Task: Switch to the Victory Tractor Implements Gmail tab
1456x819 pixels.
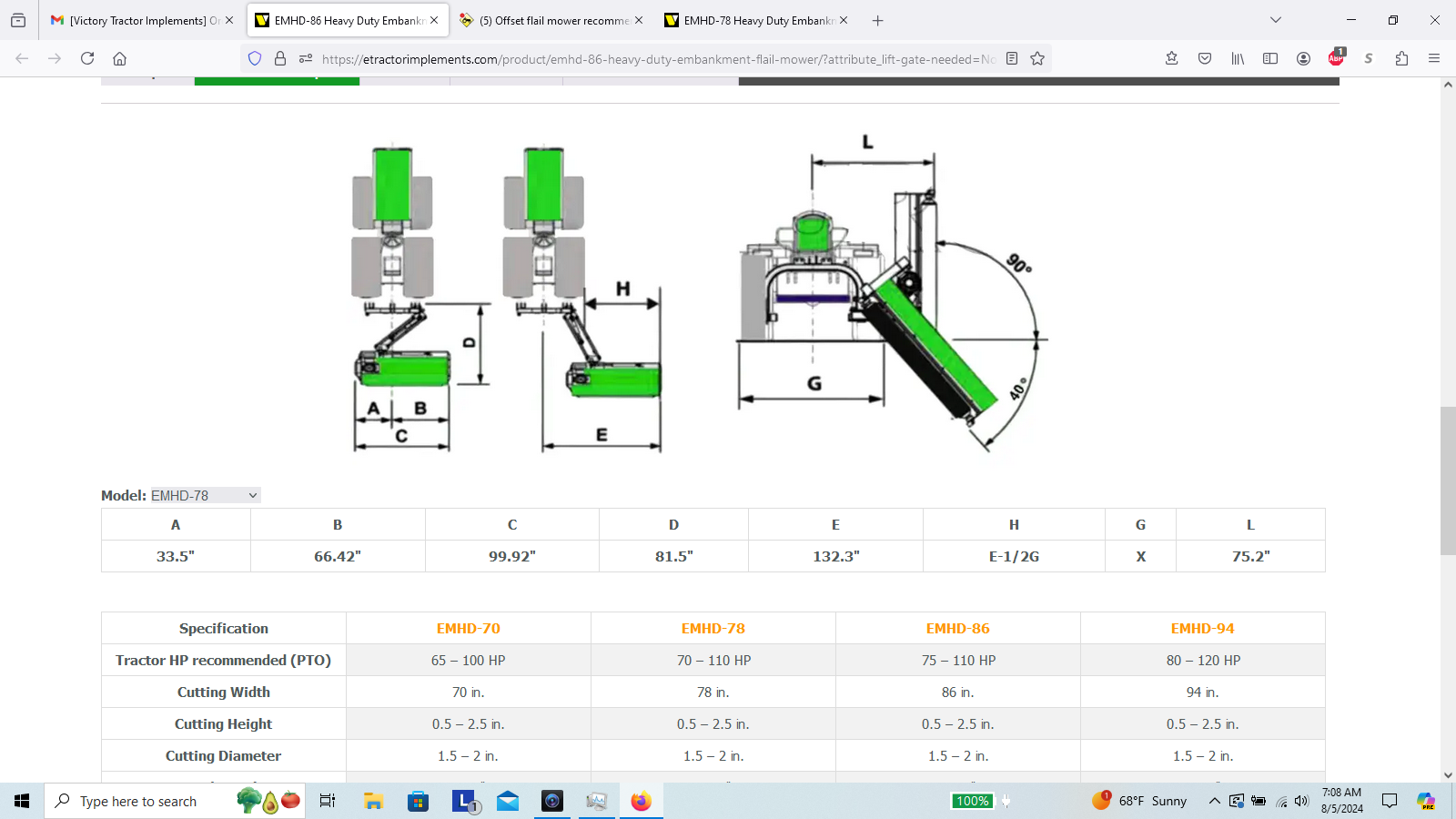Action: 136,20
